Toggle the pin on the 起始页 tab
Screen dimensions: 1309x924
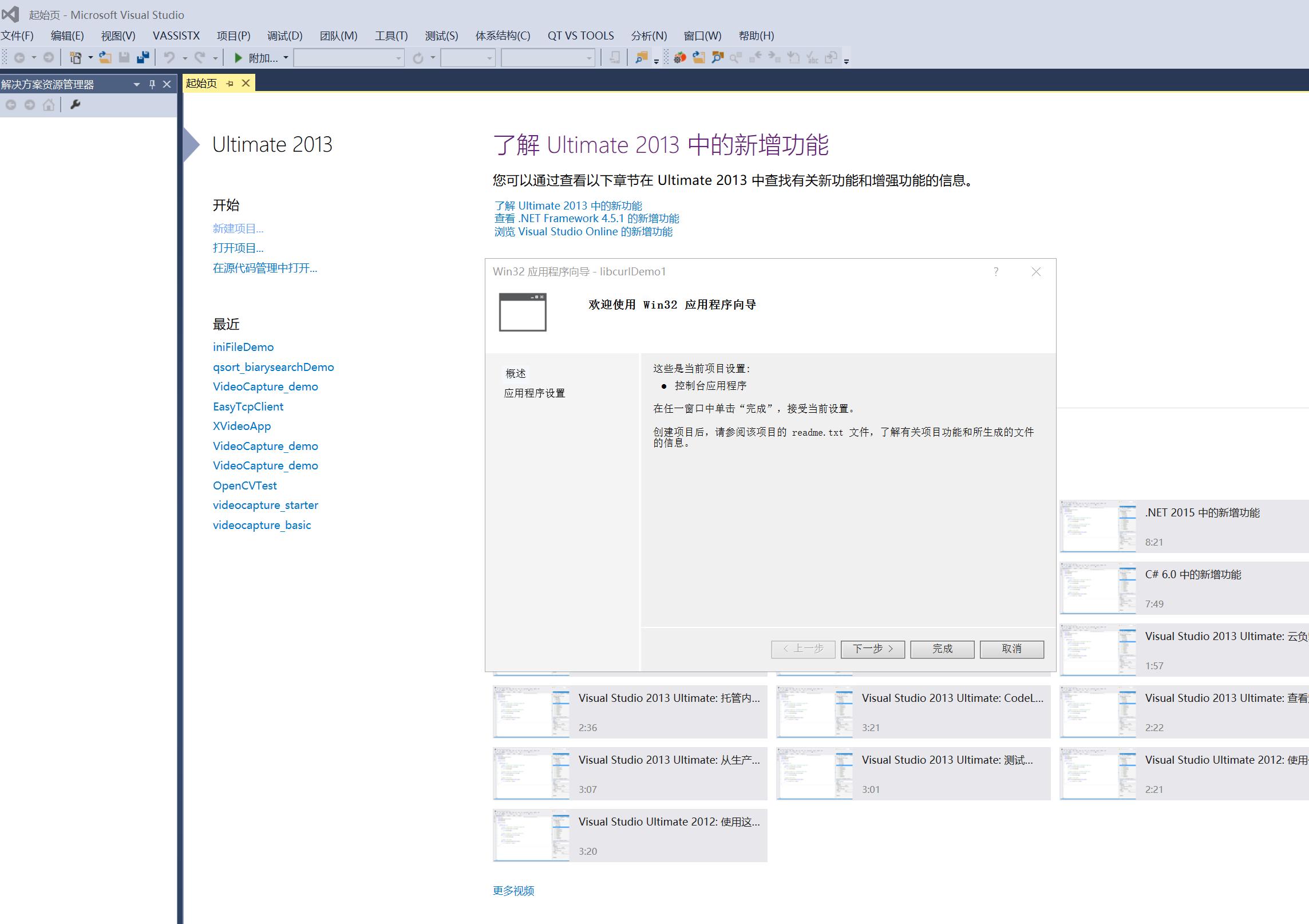pyautogui.click(x=230, y=83)
